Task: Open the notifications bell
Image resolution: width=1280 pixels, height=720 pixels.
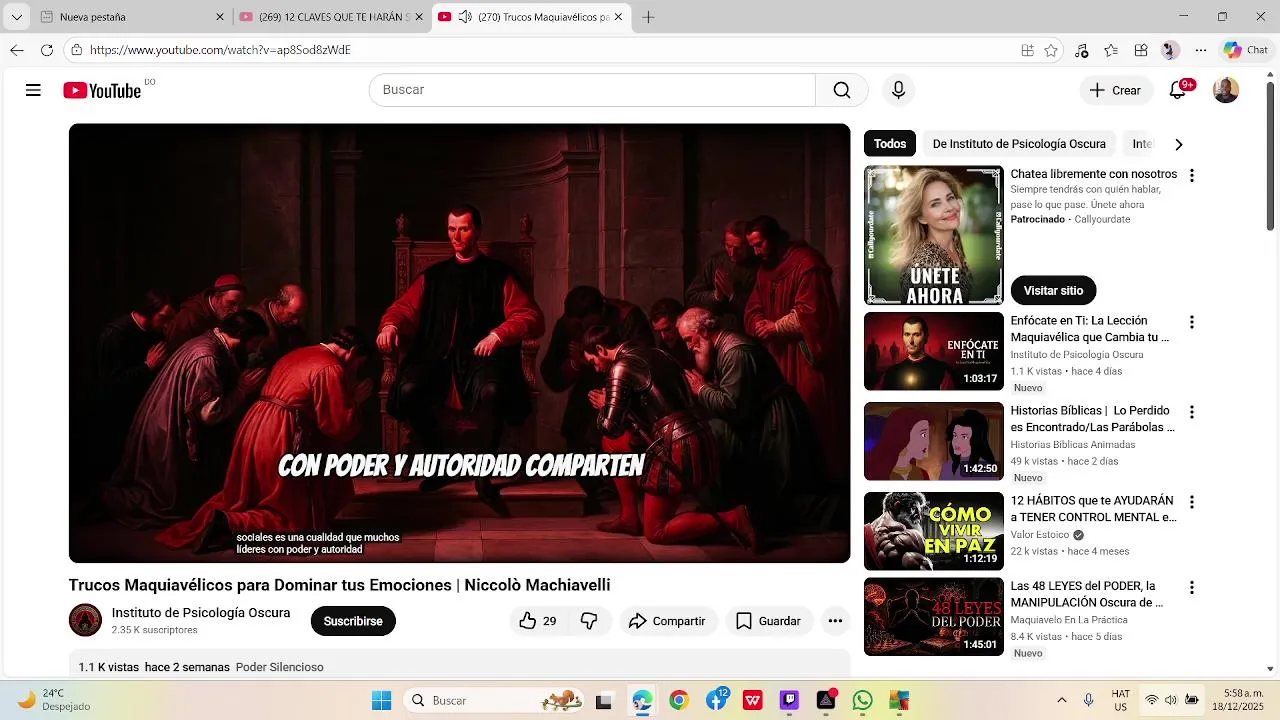Action: (x=1178, y=90)
